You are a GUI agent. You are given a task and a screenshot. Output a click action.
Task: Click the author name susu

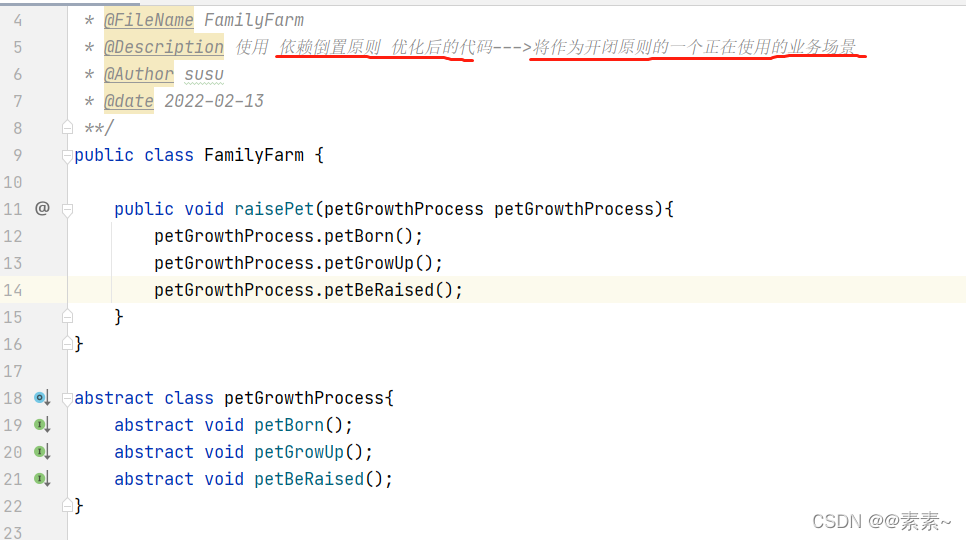(x=204, y=75)
